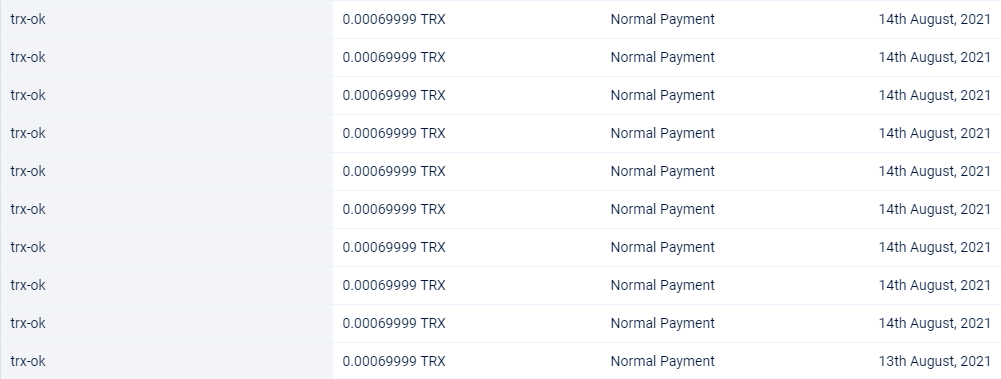Select trx-ok in the second row
The width and height of the screenshot is (1001, 379).
coord(28,57)
